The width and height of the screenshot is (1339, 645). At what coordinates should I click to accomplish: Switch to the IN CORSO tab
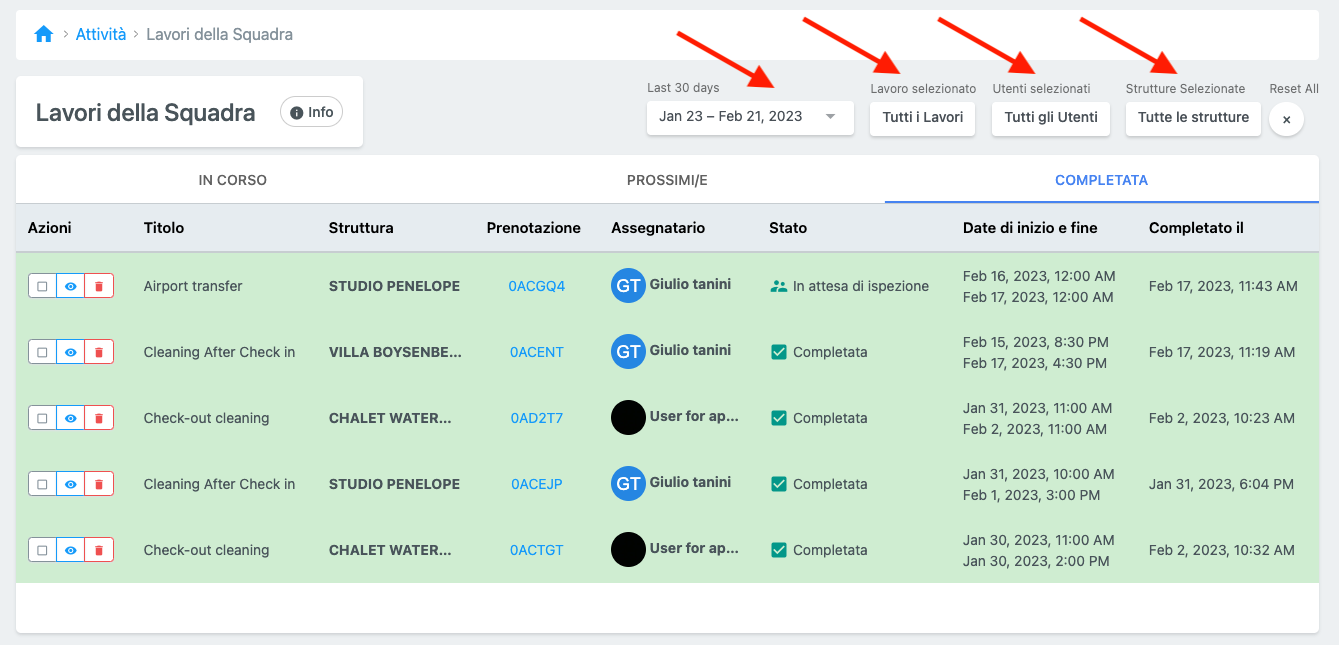coord(232,181)
